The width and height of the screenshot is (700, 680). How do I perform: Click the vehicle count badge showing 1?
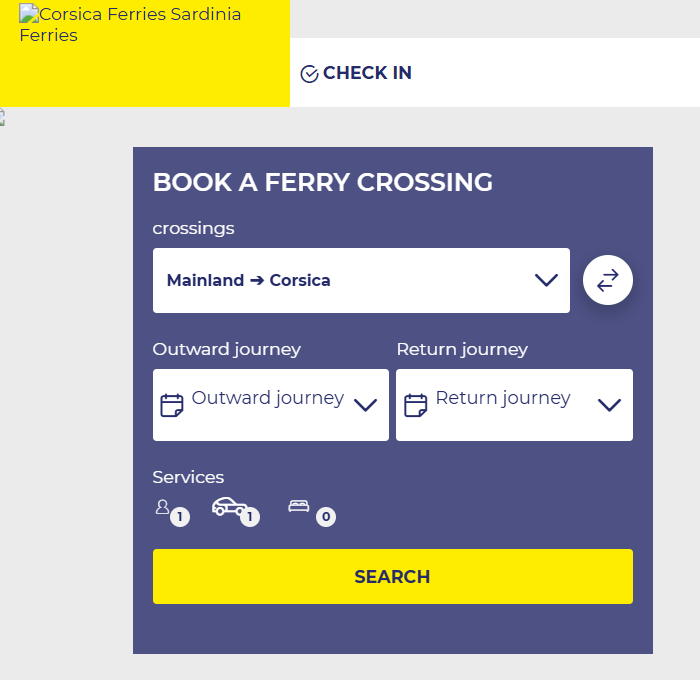[x=250, y=517]
